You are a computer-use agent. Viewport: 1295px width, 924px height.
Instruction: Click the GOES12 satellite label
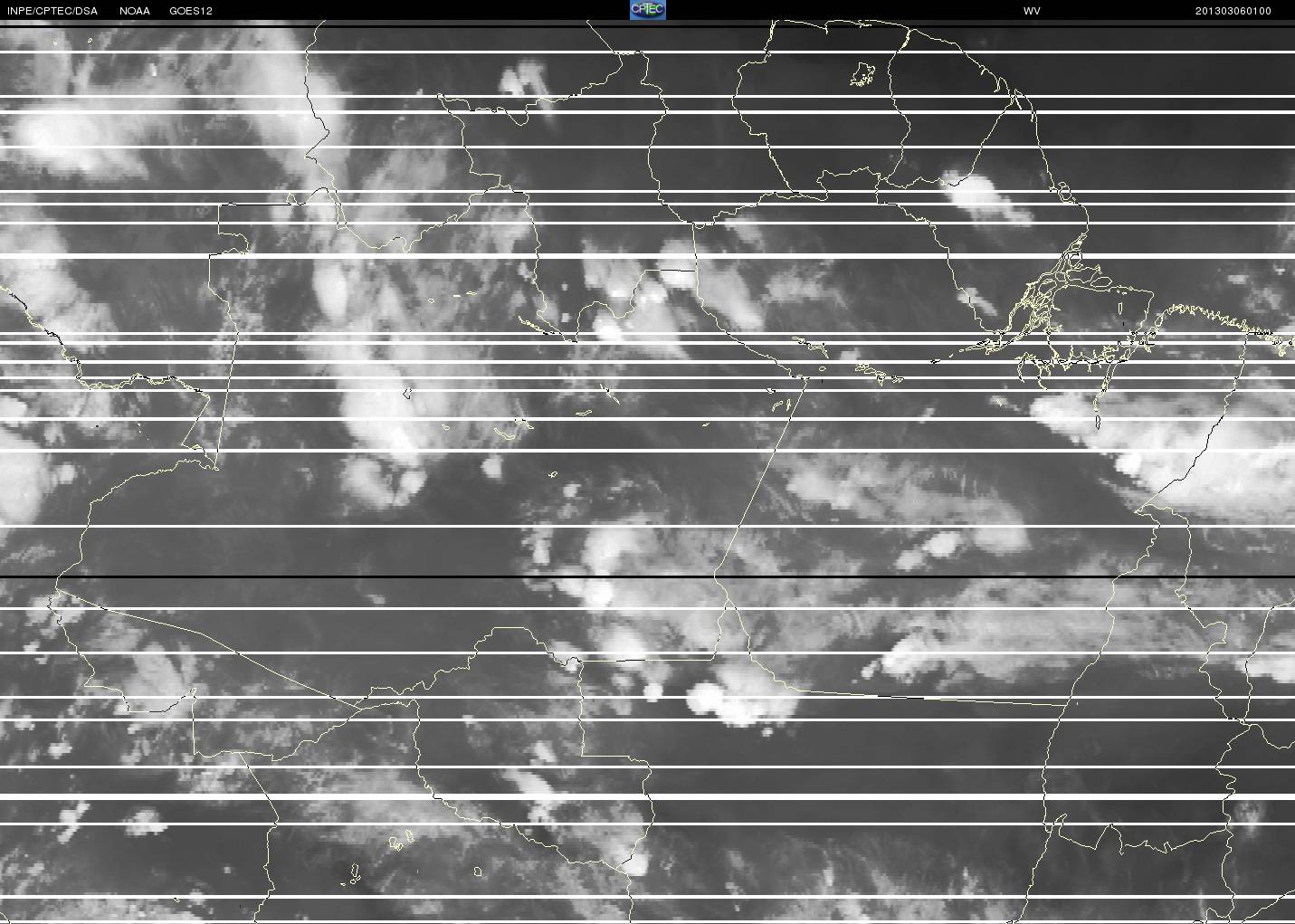(x=191, y=11)
